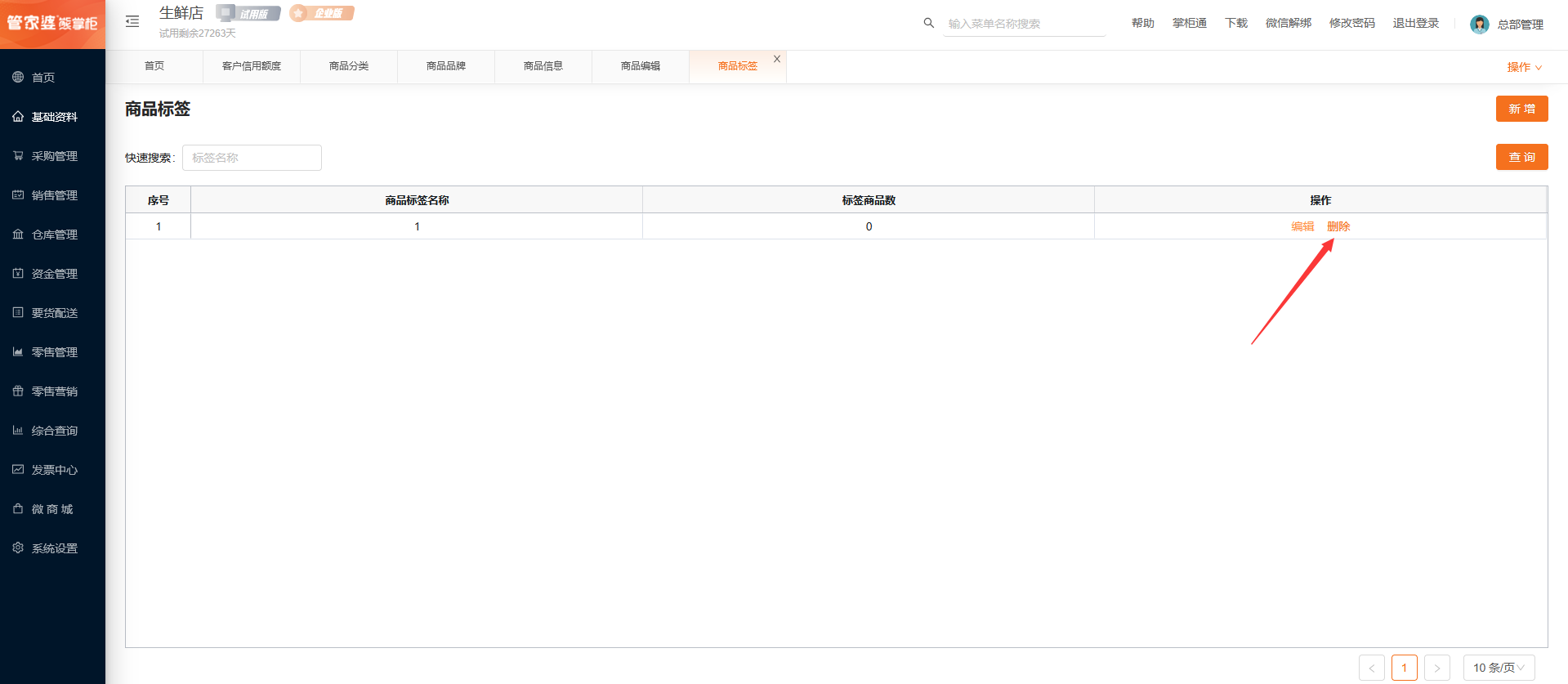This screenshot has height=684, width=1568.
Task: Click the 生鲜店 store name
Action: click(181, 13)
